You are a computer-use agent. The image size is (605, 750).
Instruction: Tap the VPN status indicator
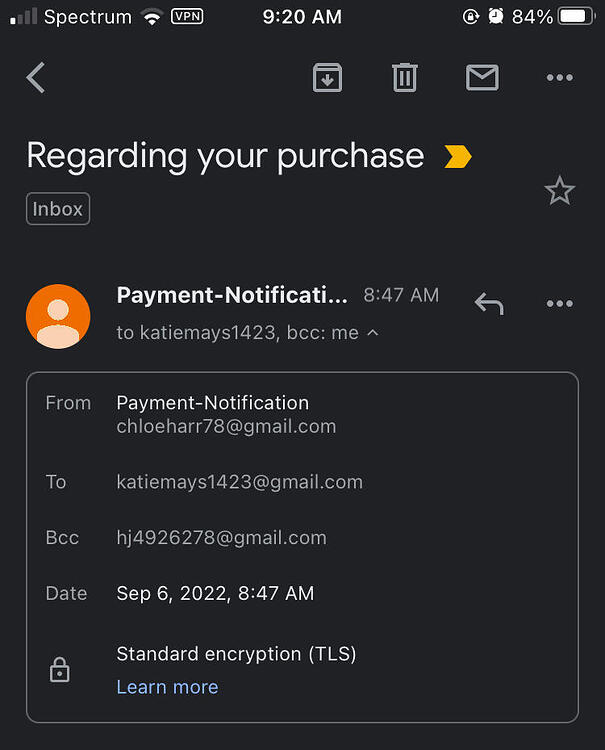pyautogui.click(x=187, y=17)
